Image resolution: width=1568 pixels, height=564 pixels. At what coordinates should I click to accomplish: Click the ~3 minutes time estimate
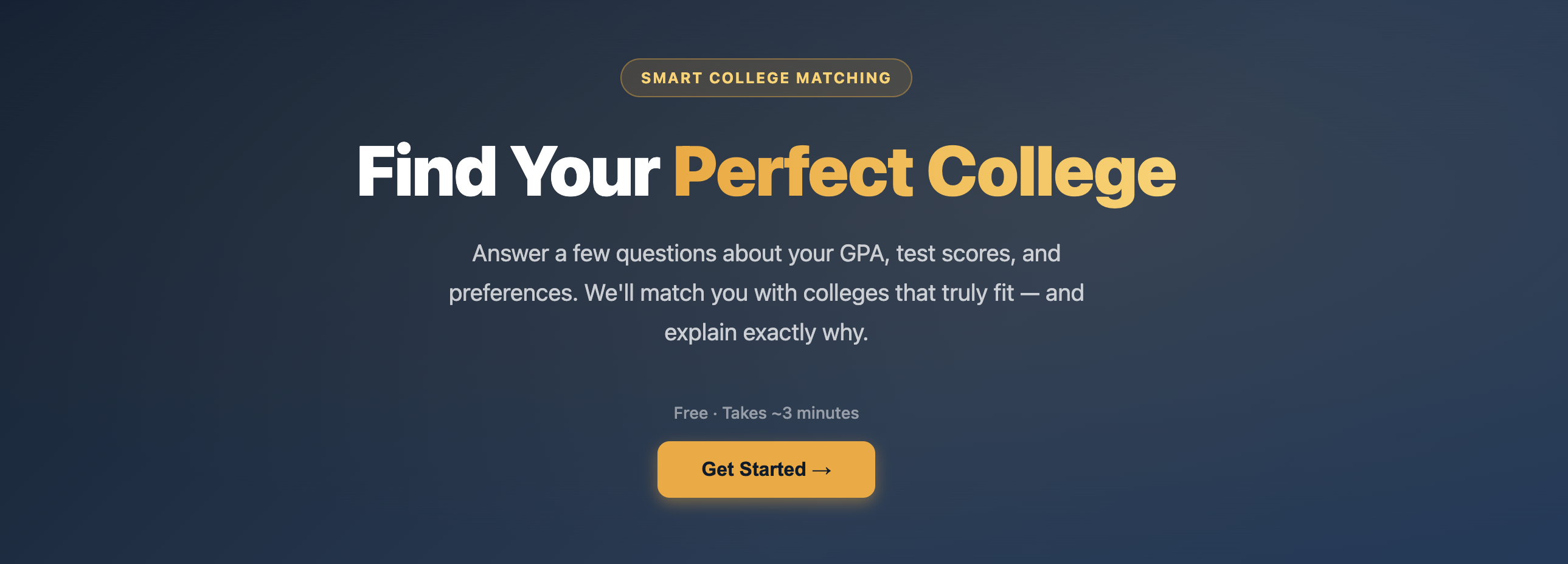[816, 413]
